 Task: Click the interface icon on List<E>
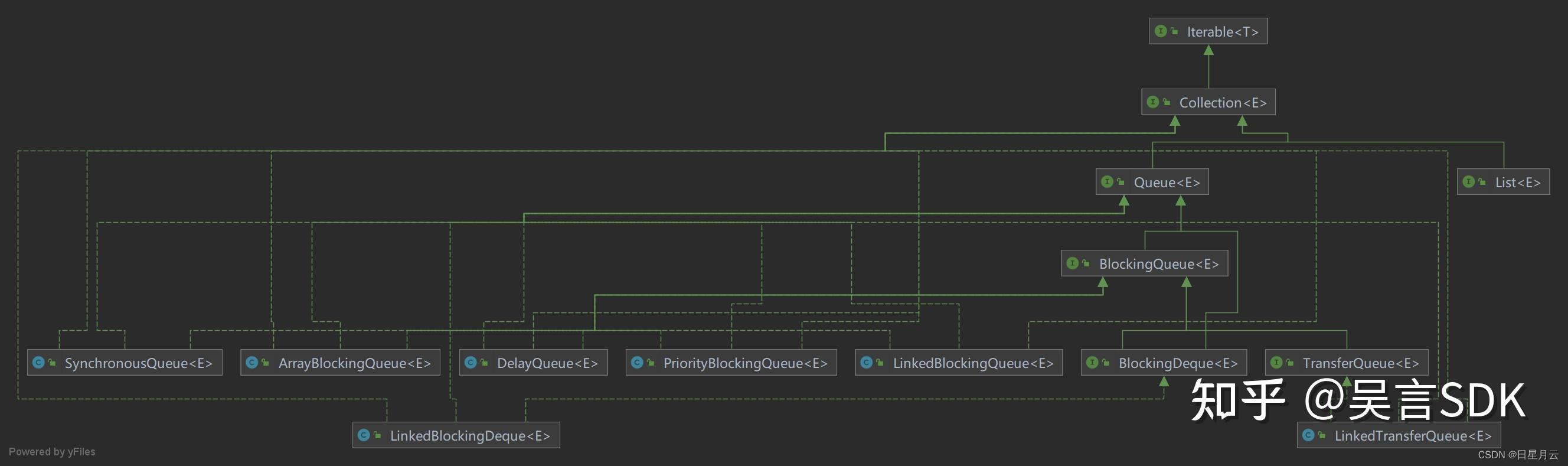(1469, 181)
